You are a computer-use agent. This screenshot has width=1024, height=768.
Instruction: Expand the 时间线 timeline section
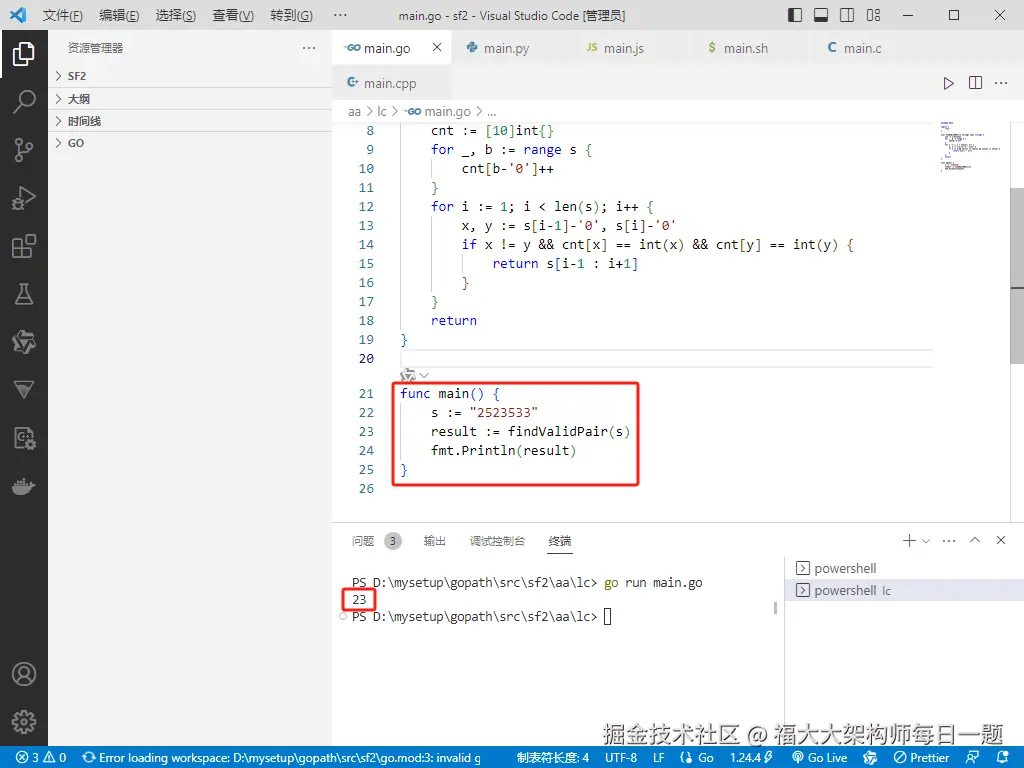[190, 121]
